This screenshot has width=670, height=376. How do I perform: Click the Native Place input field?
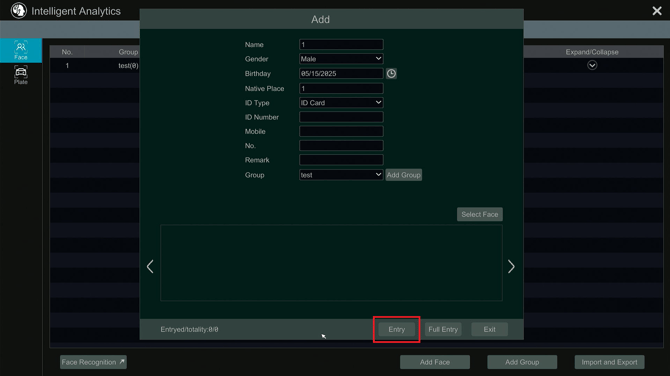(341, 88)
